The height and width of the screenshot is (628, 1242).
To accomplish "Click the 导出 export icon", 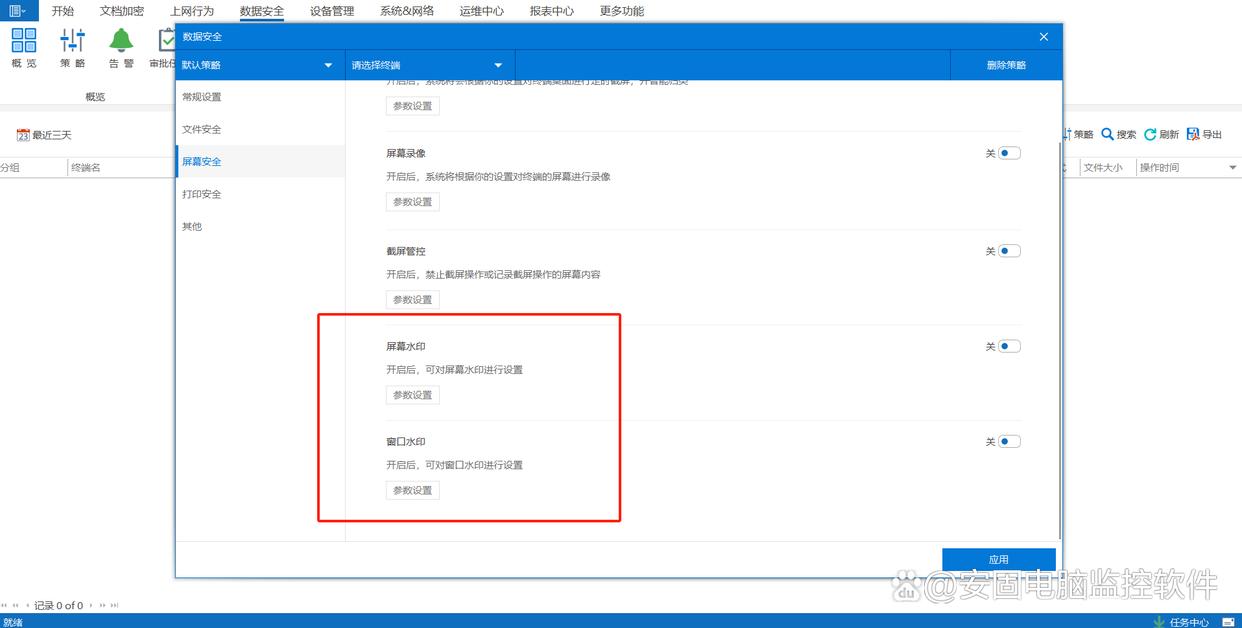I will (1192, 134).
